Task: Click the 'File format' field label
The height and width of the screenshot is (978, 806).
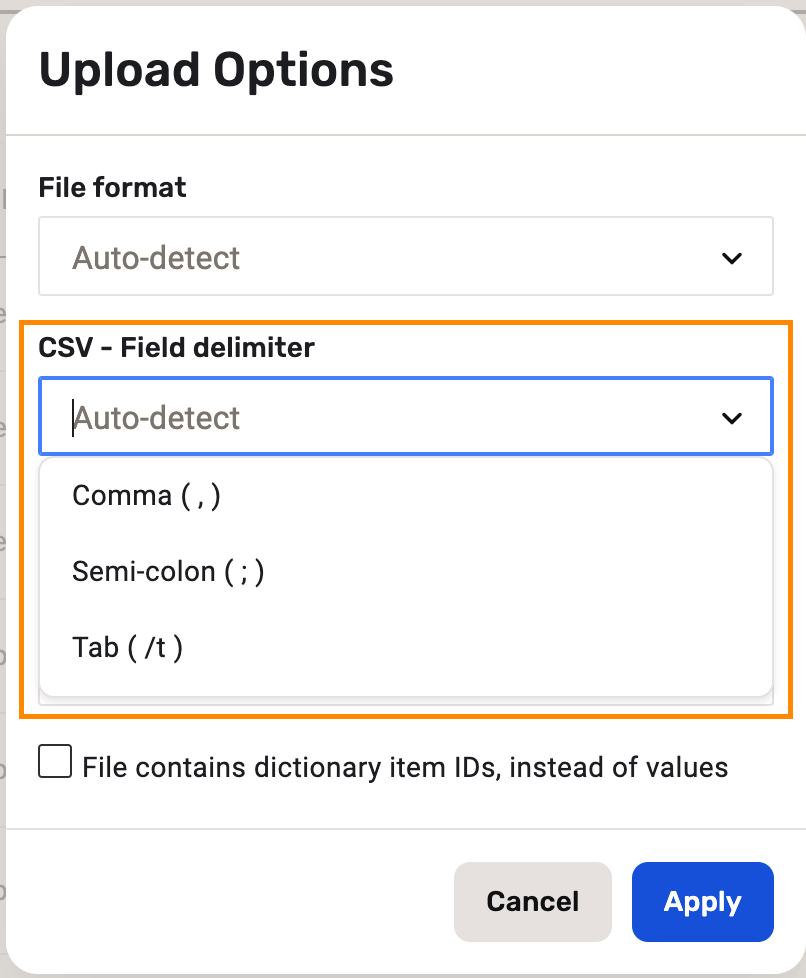Action: tap(112, 187)
